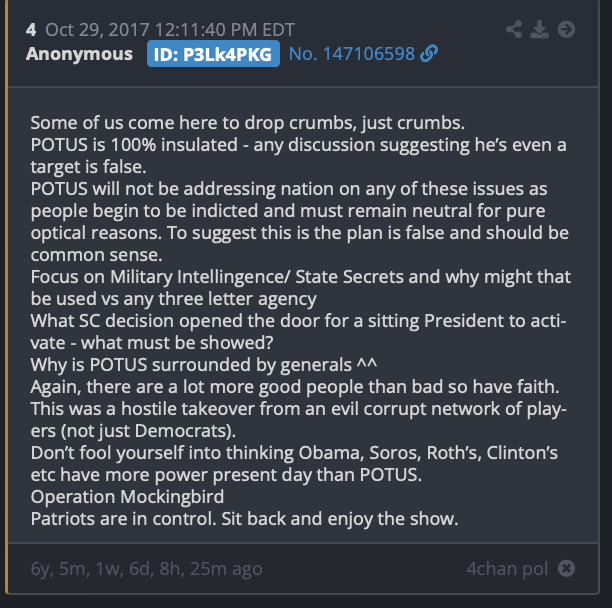Click the circled X icon beside 4chan pol
The image size is (612, 608).
click(x=566, y=568)
